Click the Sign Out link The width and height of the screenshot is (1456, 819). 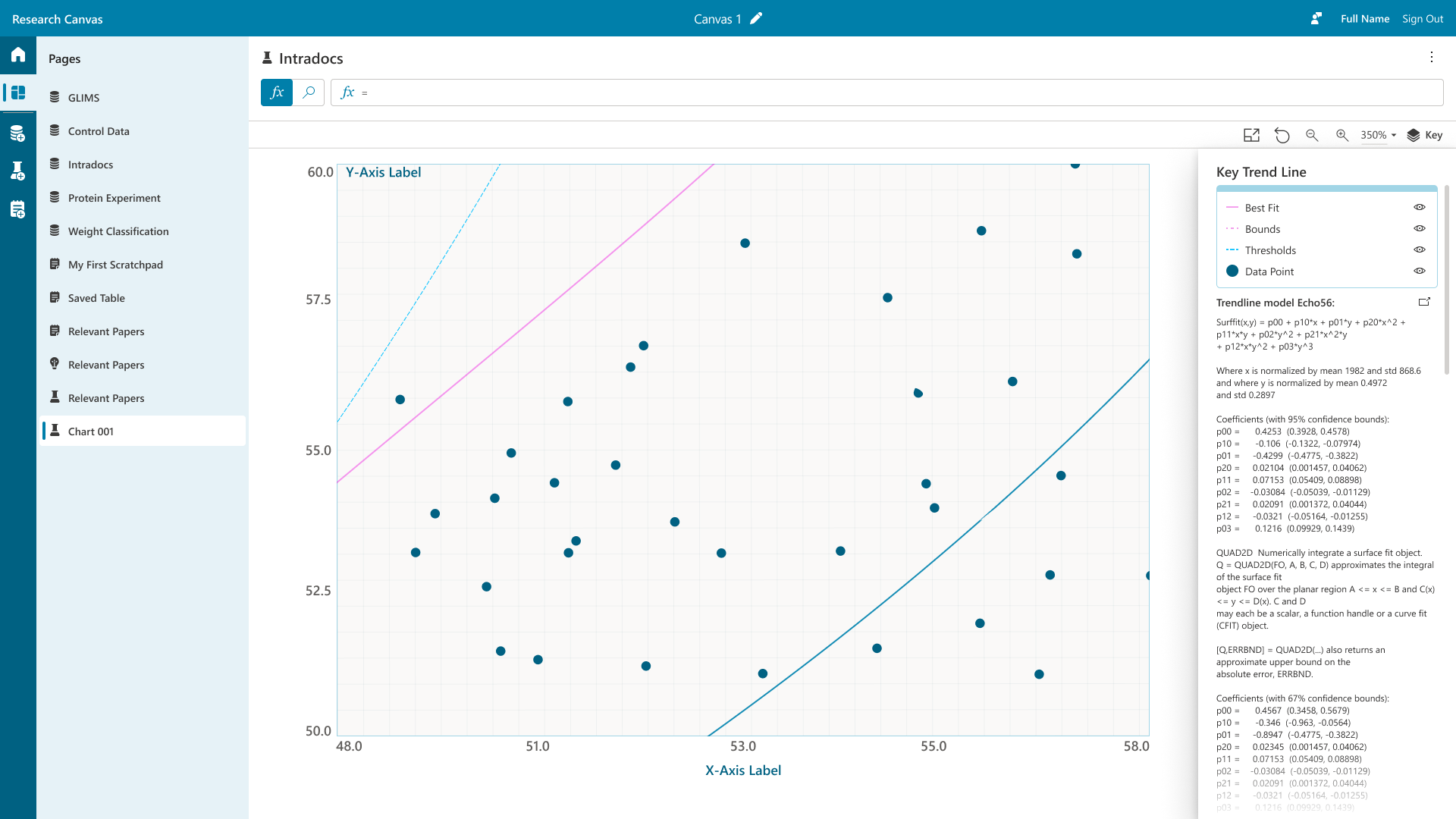[x=1422, y=19]
